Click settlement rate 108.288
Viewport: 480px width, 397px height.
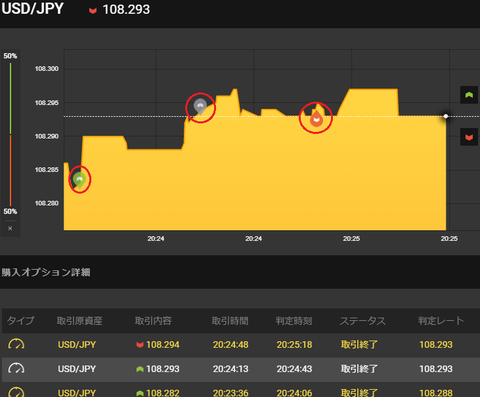click(x=436, y=393)
